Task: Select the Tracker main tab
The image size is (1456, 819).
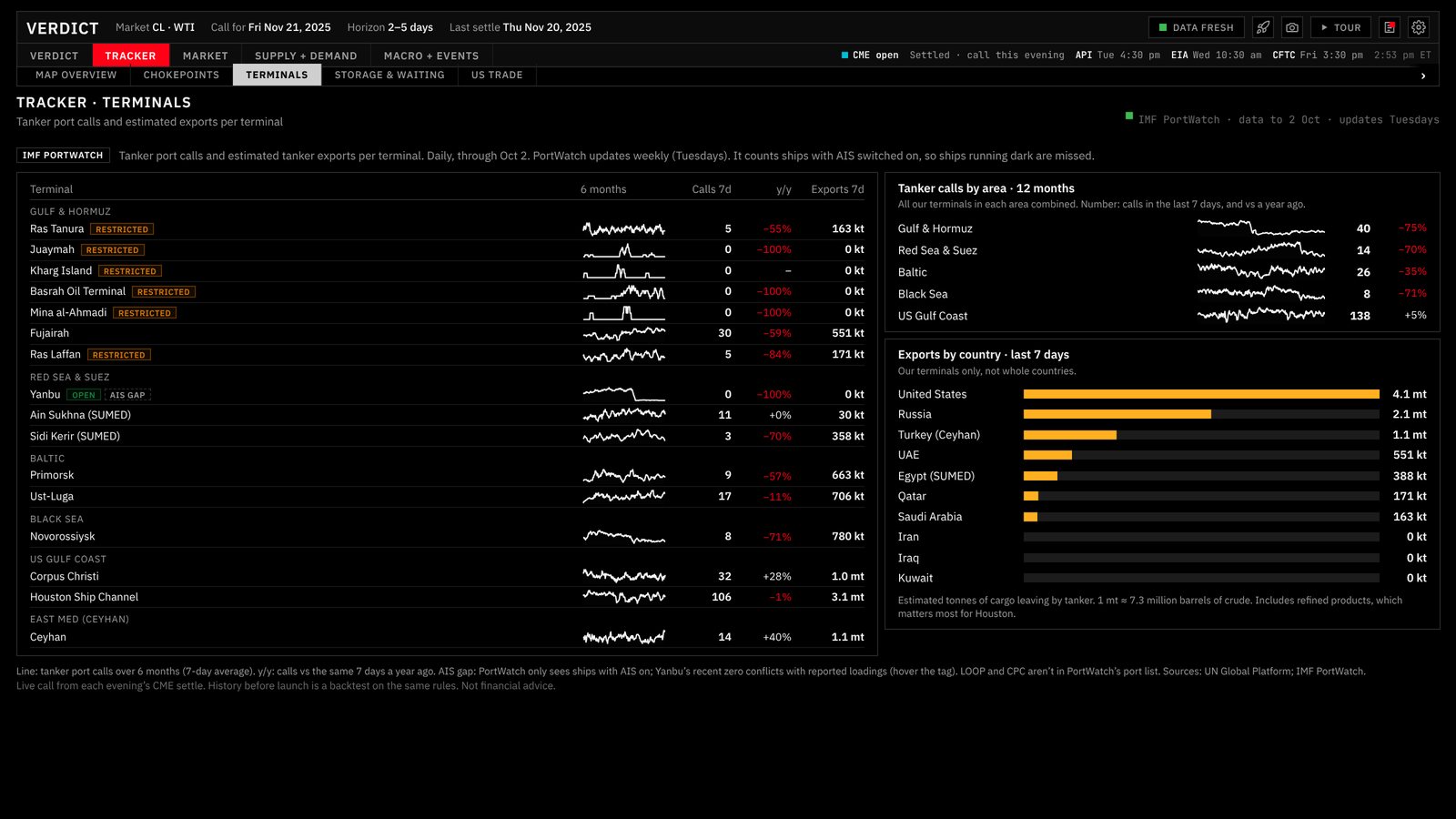Action: pyautogui.click(x=130, y=56)
